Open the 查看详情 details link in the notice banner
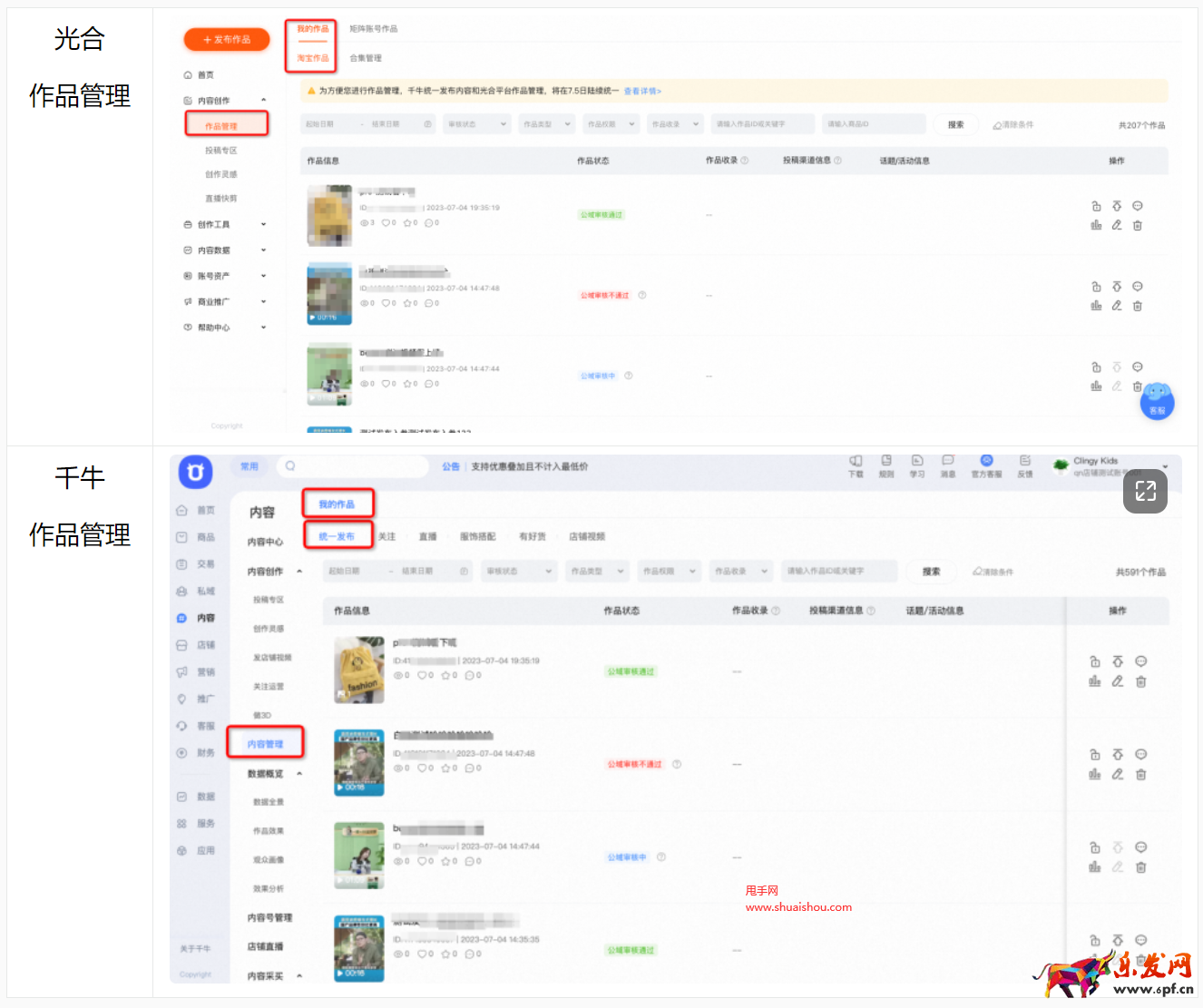The image size is (1203, 1008). 643,91
